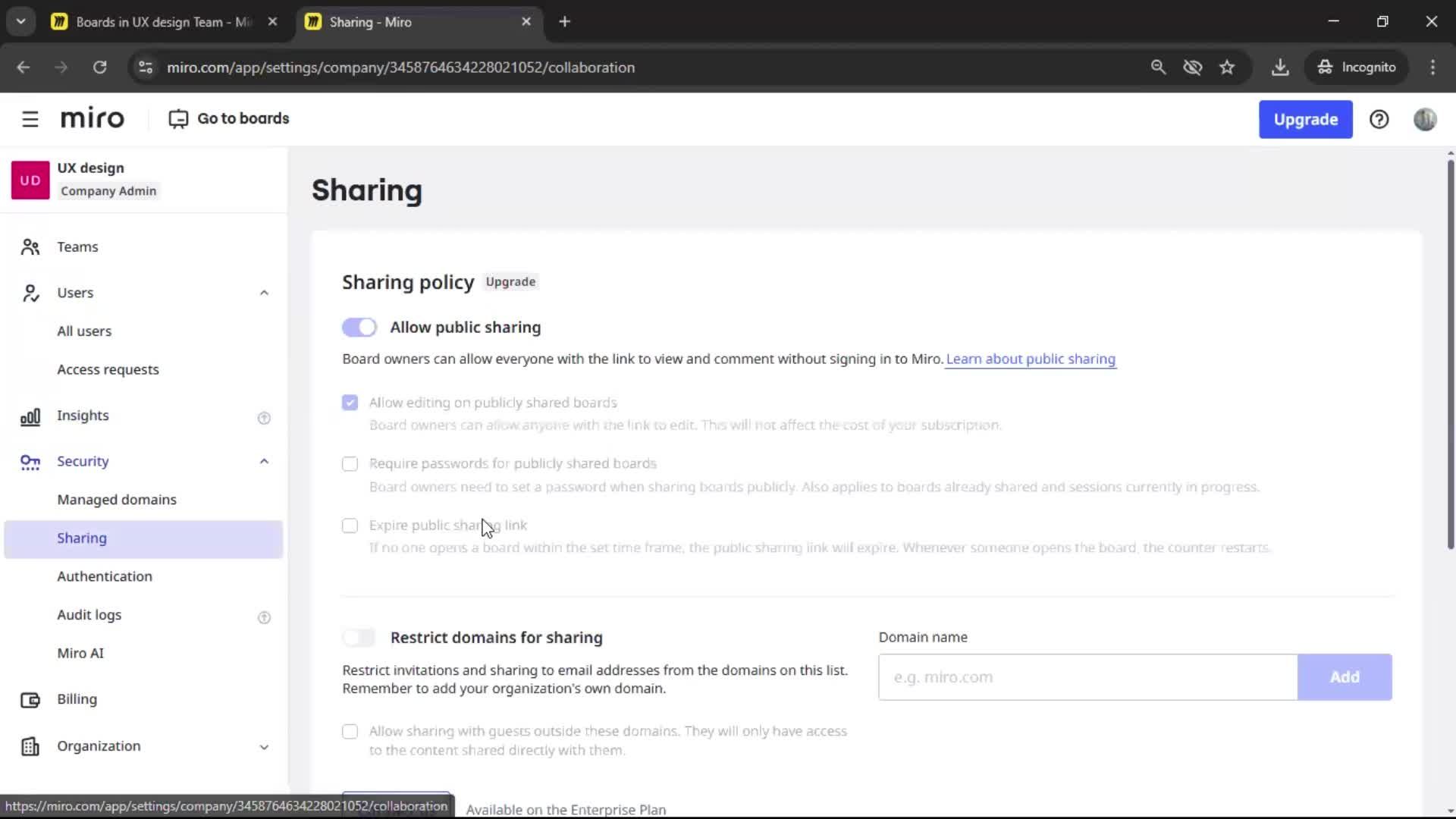Click the upgrade badge icon next to Audit logs
Viewport: 1456px width, 819px height.
pyautogui.click(x=264, y=617)
